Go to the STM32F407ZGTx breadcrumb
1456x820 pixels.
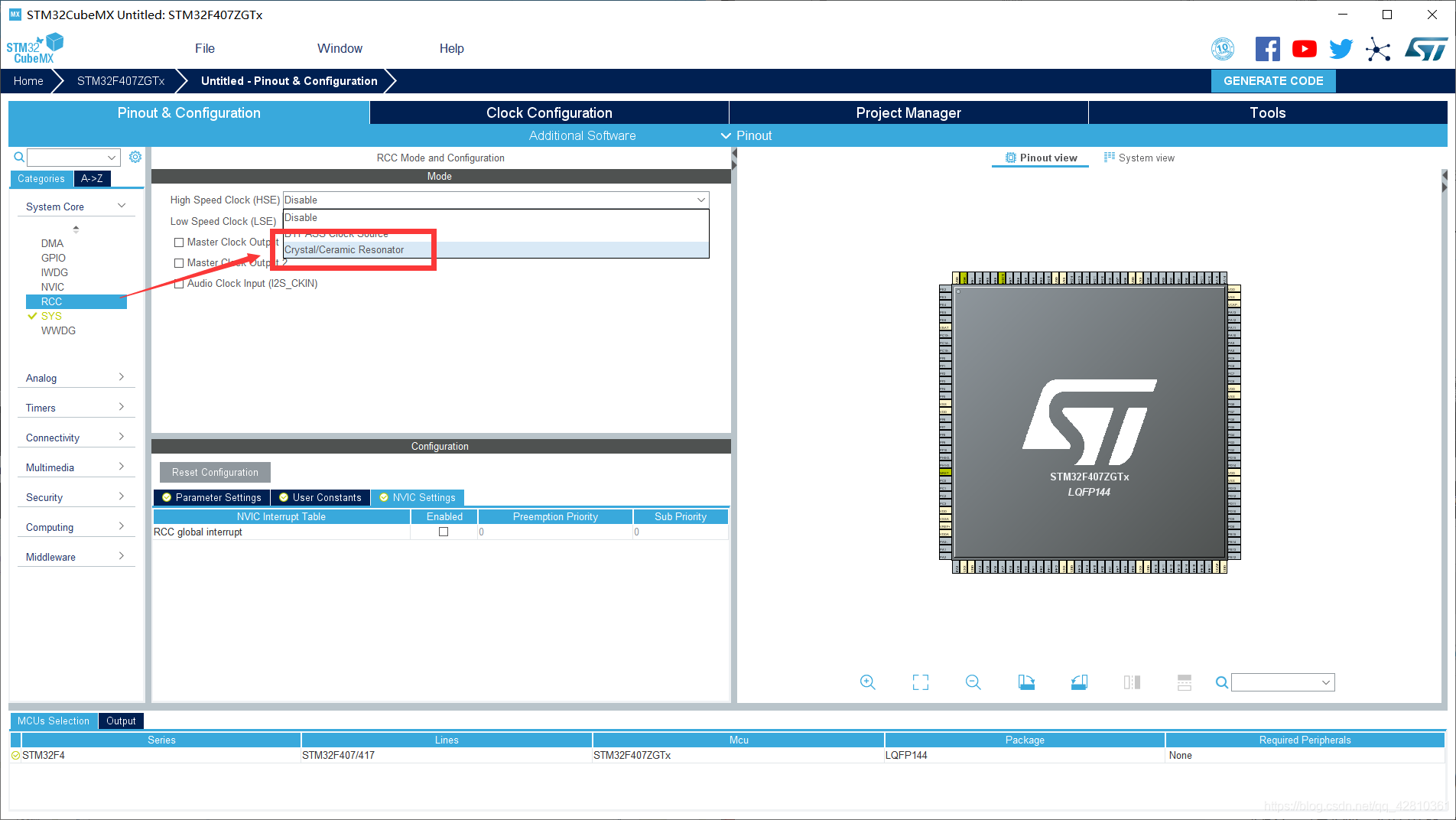pyautogui.click(x=121, y=81)
